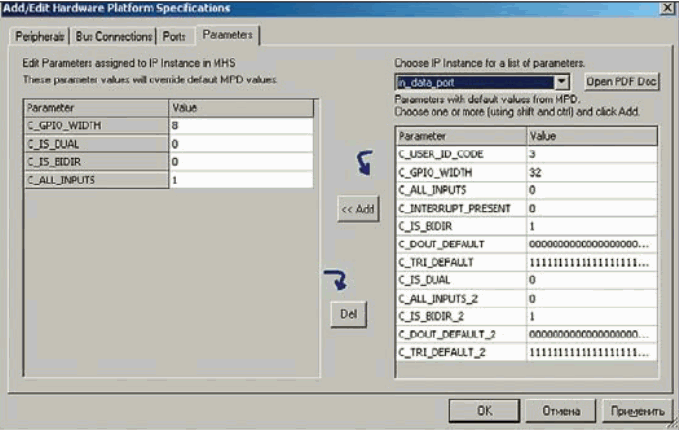Click the Parameters tab
The height and width of the screenshot is (430, 679).
[227, 36]
